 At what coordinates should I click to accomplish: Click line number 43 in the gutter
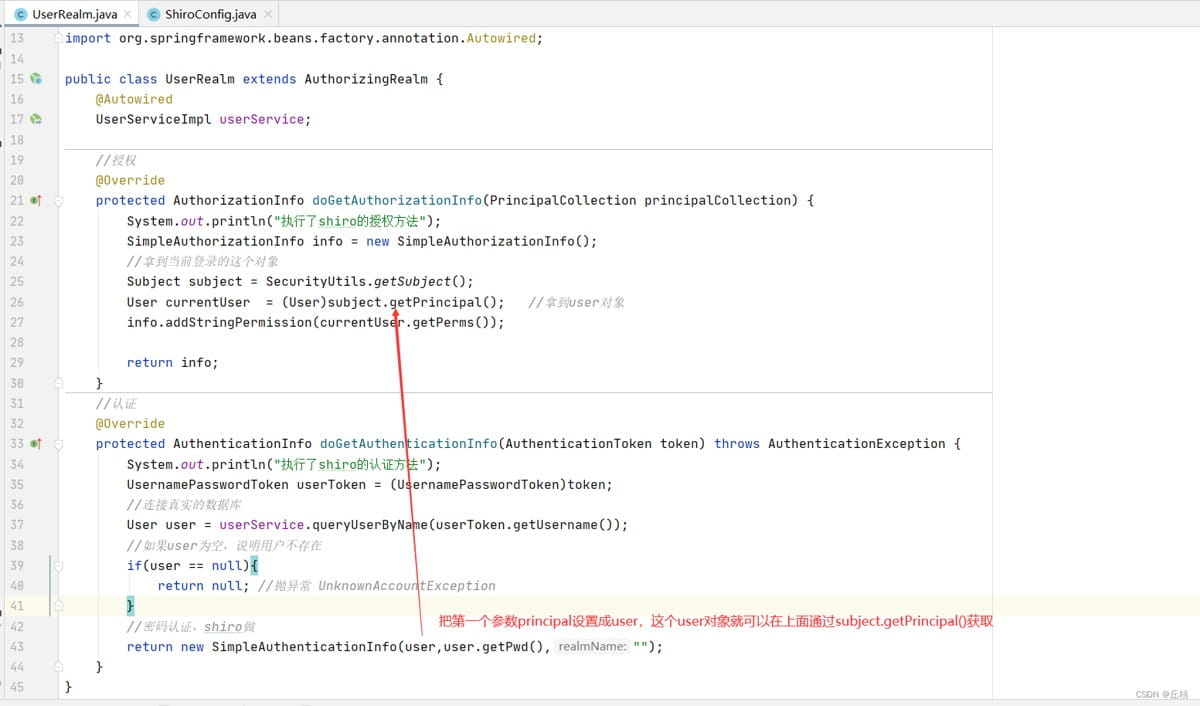point(16,646)
